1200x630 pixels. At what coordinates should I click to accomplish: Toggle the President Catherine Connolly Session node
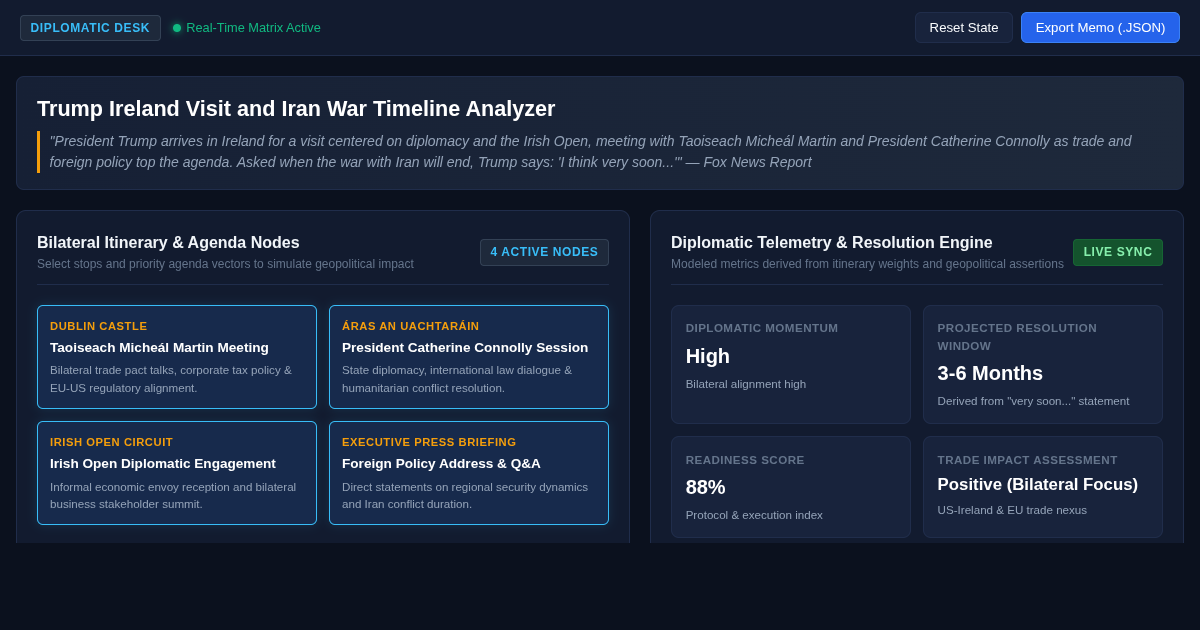[469, 357]
